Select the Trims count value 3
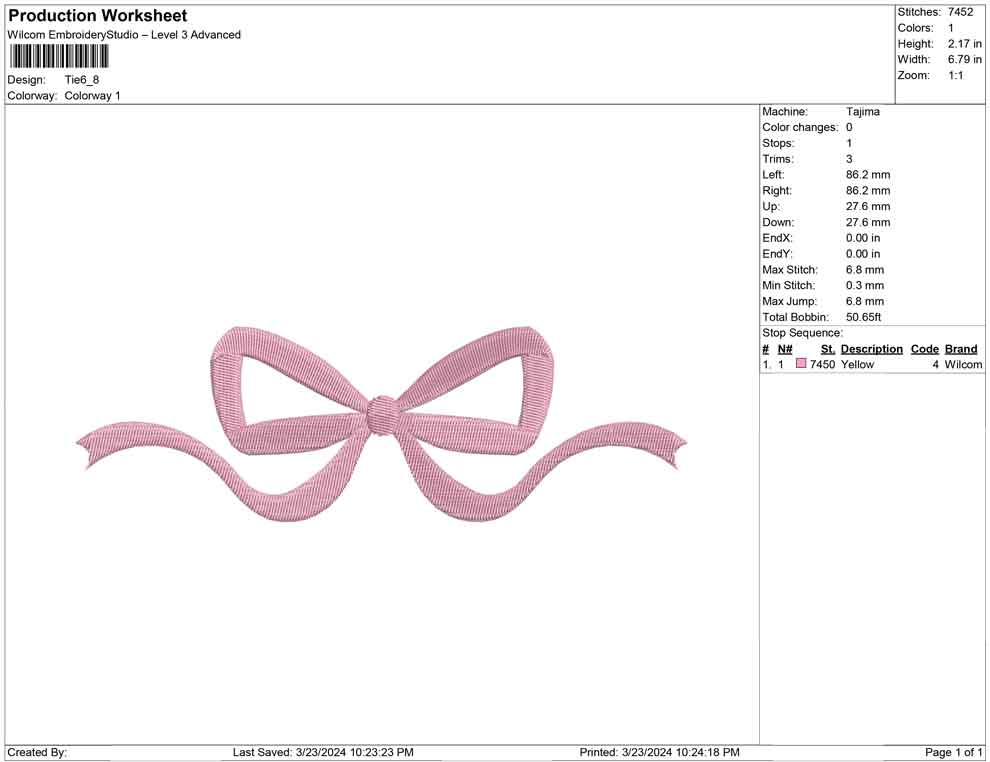This screenshot has width=990, height=762. [x=848, y=158]
